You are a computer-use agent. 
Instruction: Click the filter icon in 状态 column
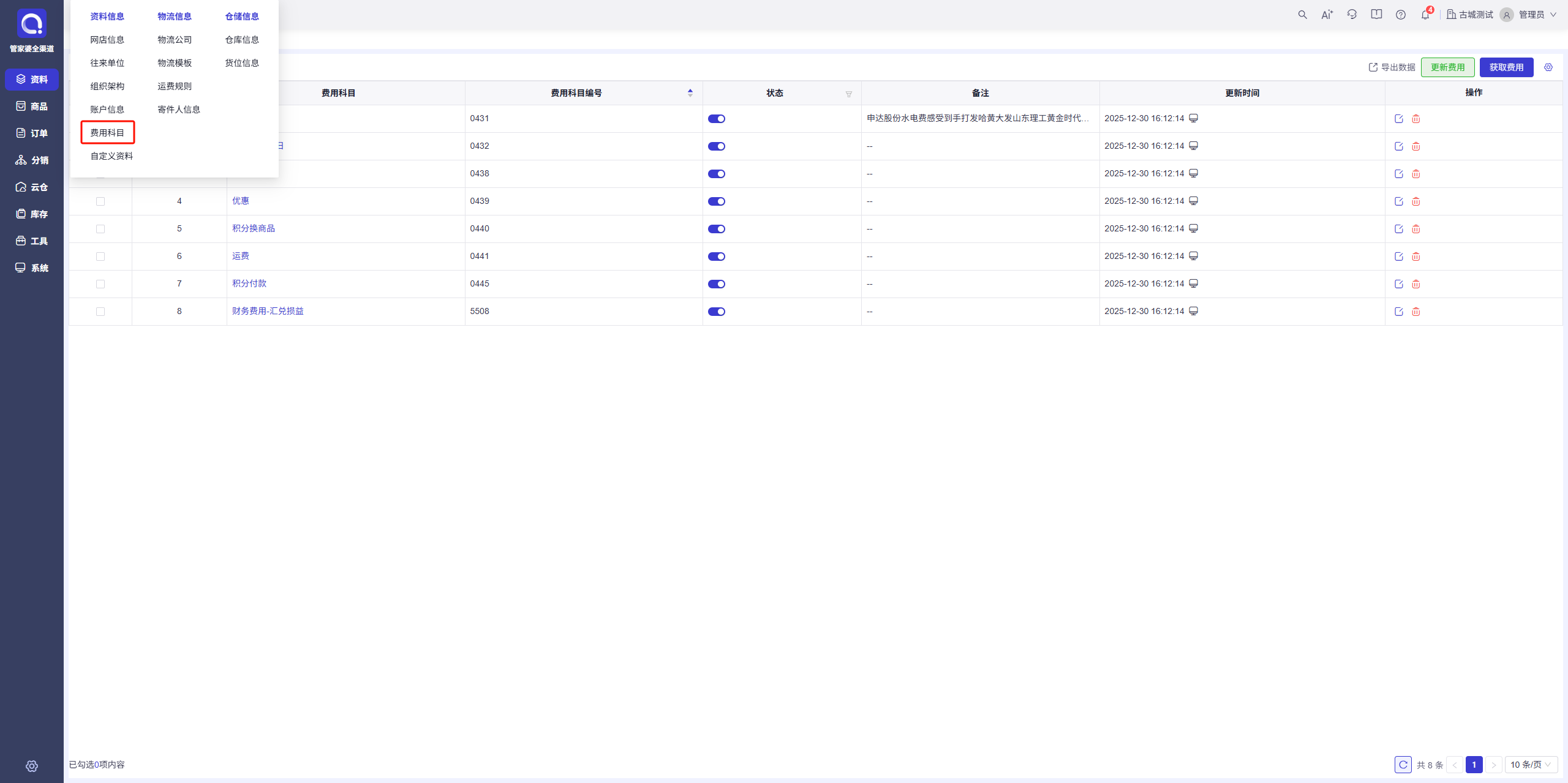[x=849, y=94]
